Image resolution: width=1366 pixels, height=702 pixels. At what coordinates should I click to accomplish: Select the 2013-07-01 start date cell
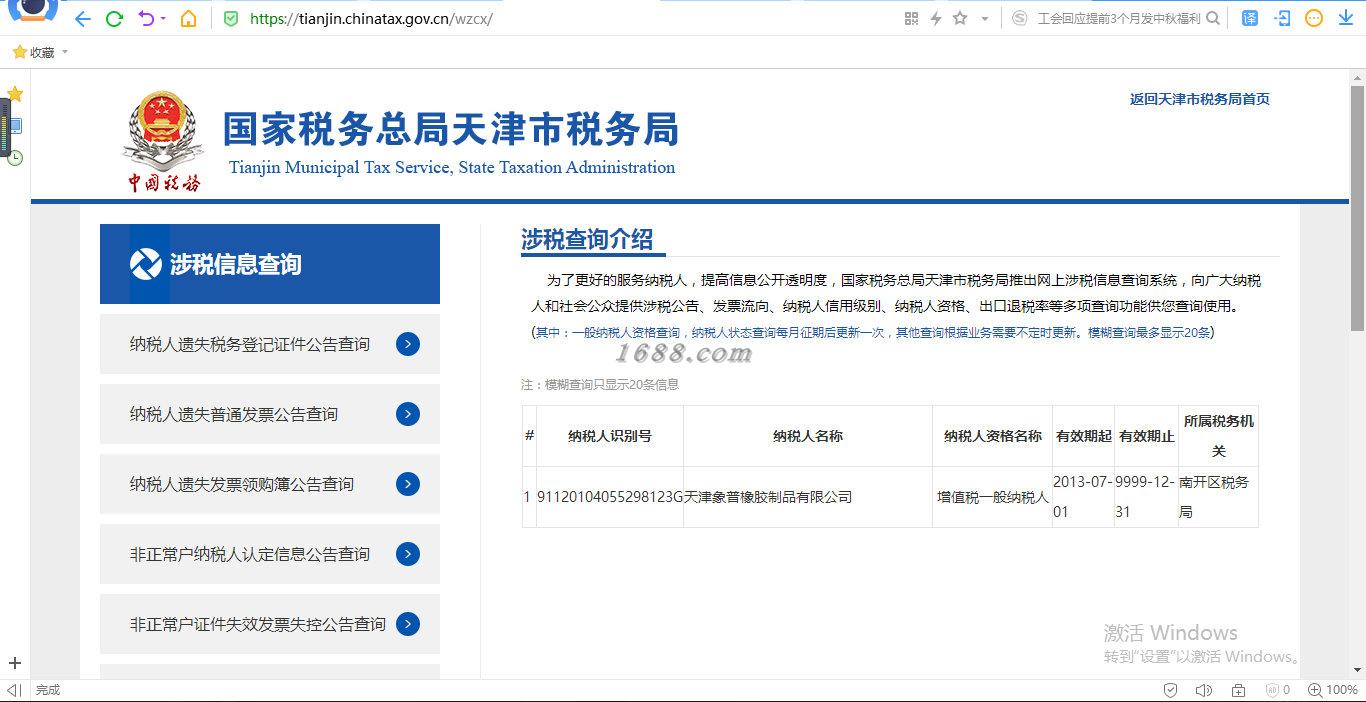(1084, 497)
